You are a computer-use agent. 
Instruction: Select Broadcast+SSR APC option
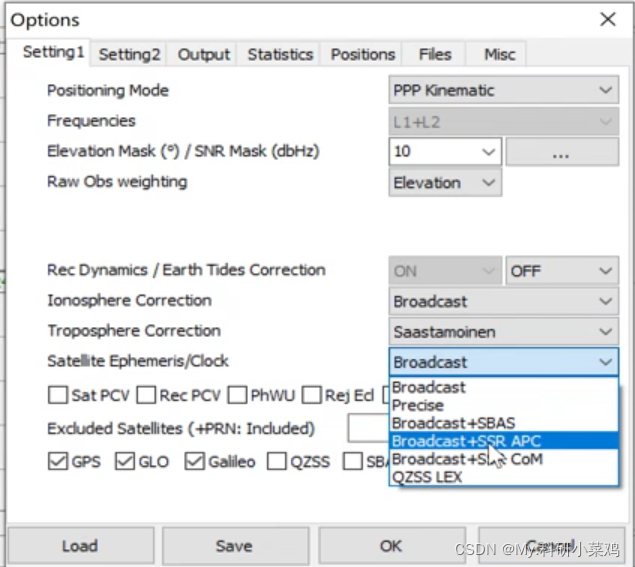tap(503, 441)
